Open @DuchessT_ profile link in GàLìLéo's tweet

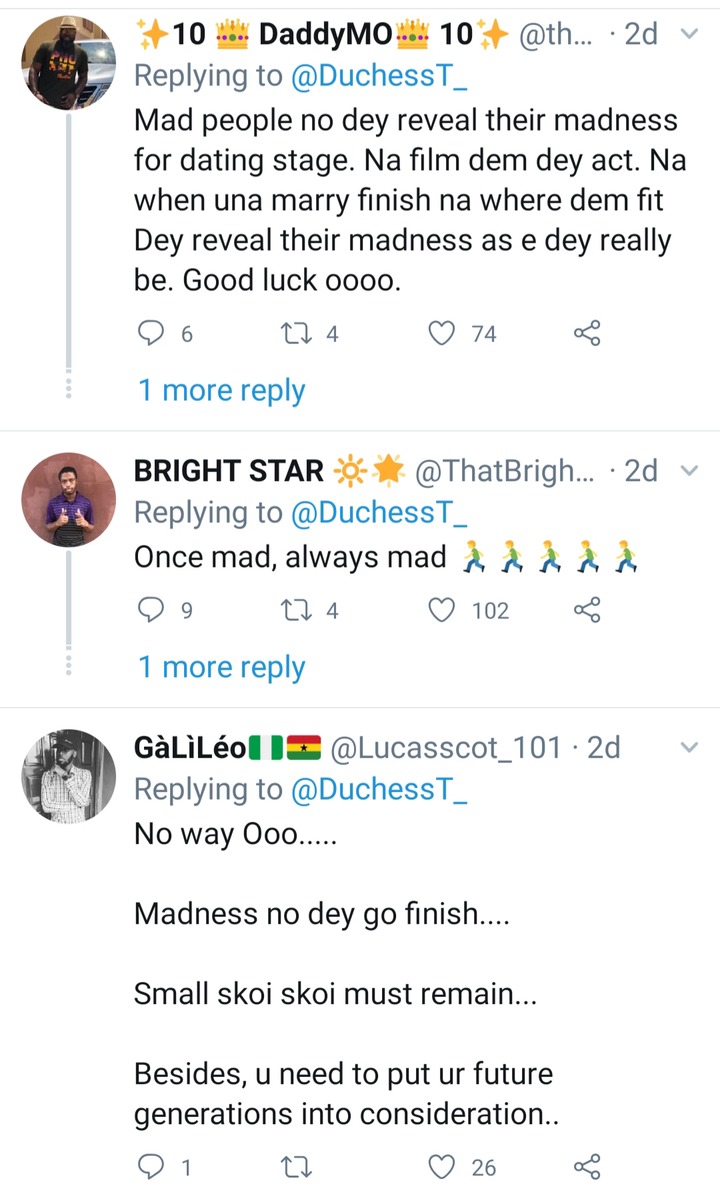pyautogui.click(x=378, y=790)
